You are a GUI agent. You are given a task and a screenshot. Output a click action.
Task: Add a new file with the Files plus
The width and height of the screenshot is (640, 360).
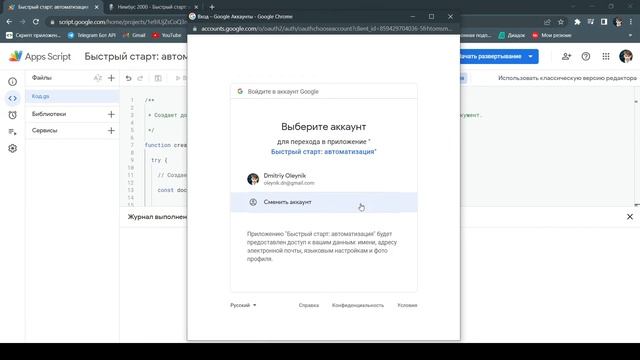click(111, 78)
